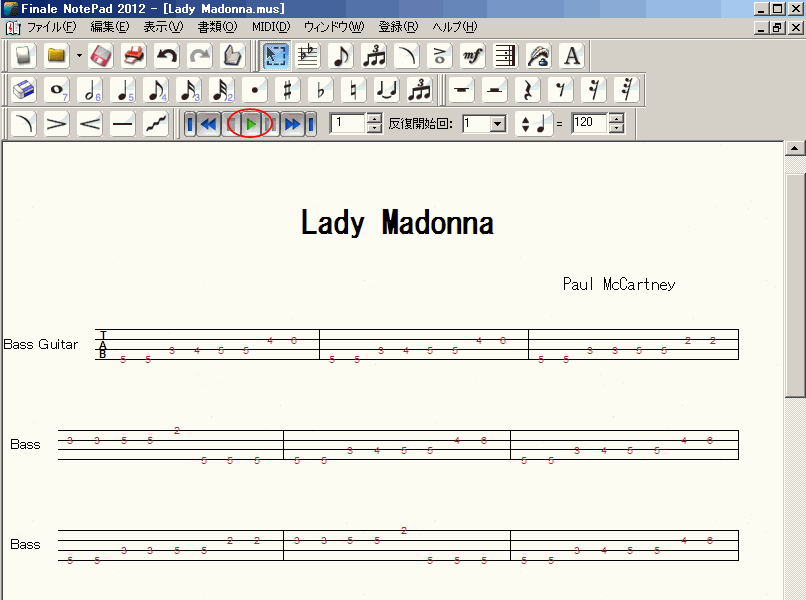Screen dimensions: 806x600
Task: Choose the key signature staff tool
Action: coord(308,56)
